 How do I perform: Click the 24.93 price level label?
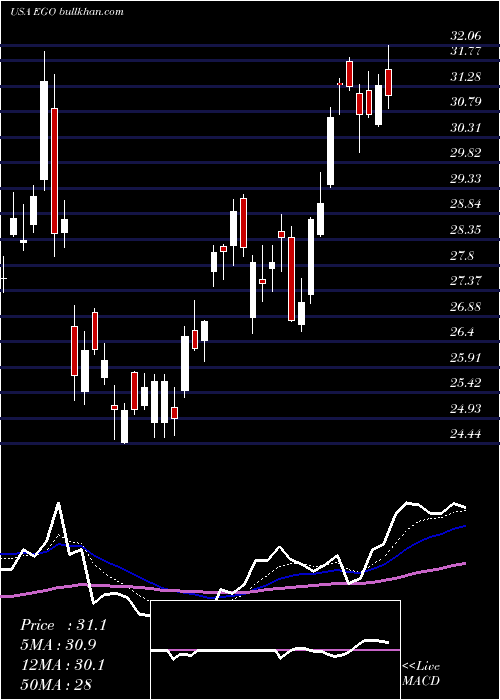(466, 408)
